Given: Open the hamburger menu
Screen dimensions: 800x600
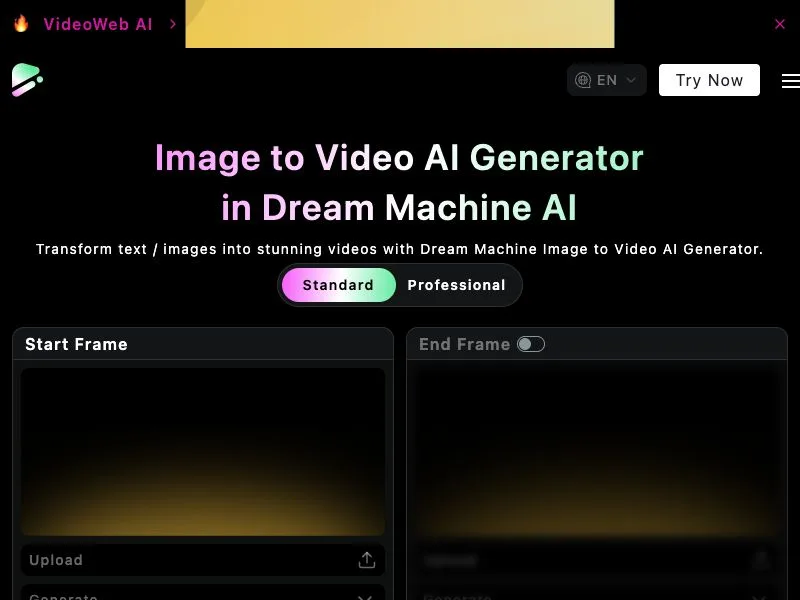Looking at the screenshot, I should [x=791, y=81].
